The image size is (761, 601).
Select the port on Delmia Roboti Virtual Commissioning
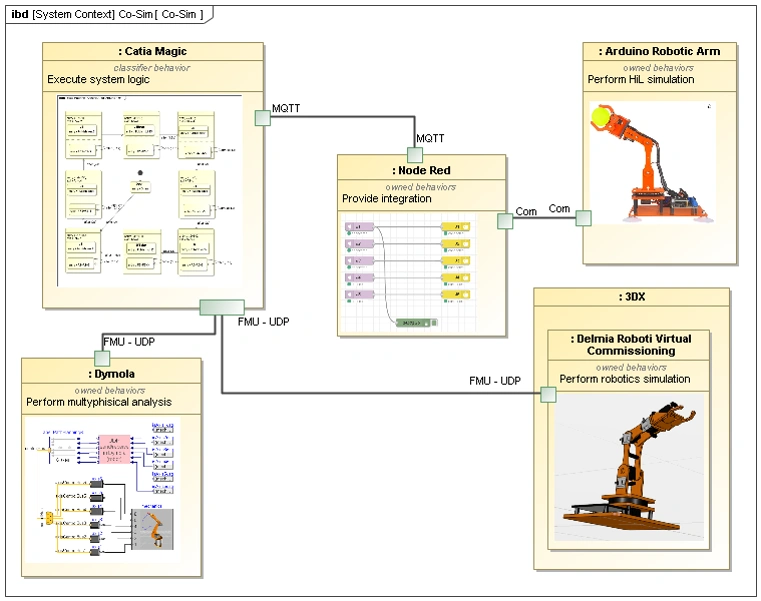coord(548,395)
